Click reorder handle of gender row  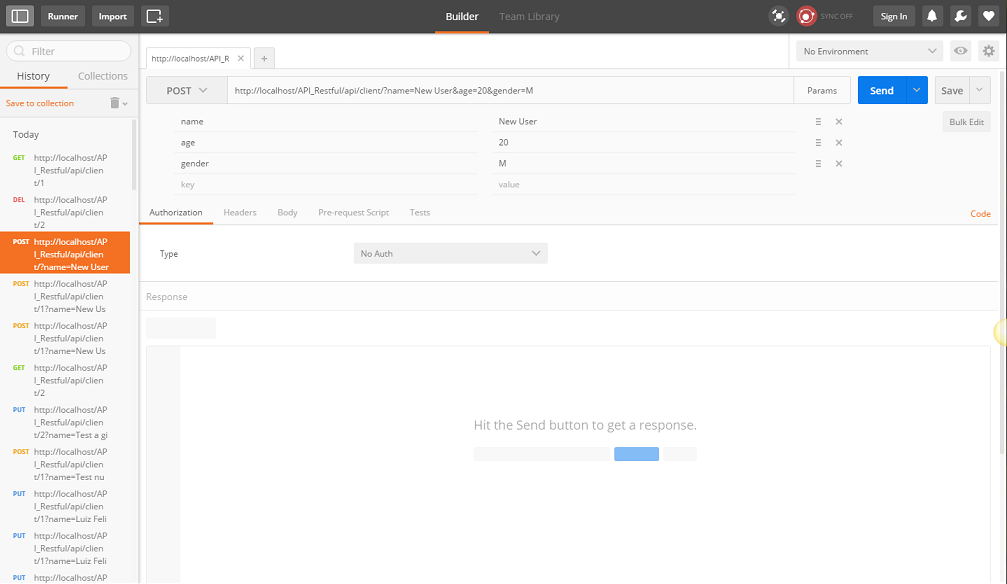(x=818, y=164)
